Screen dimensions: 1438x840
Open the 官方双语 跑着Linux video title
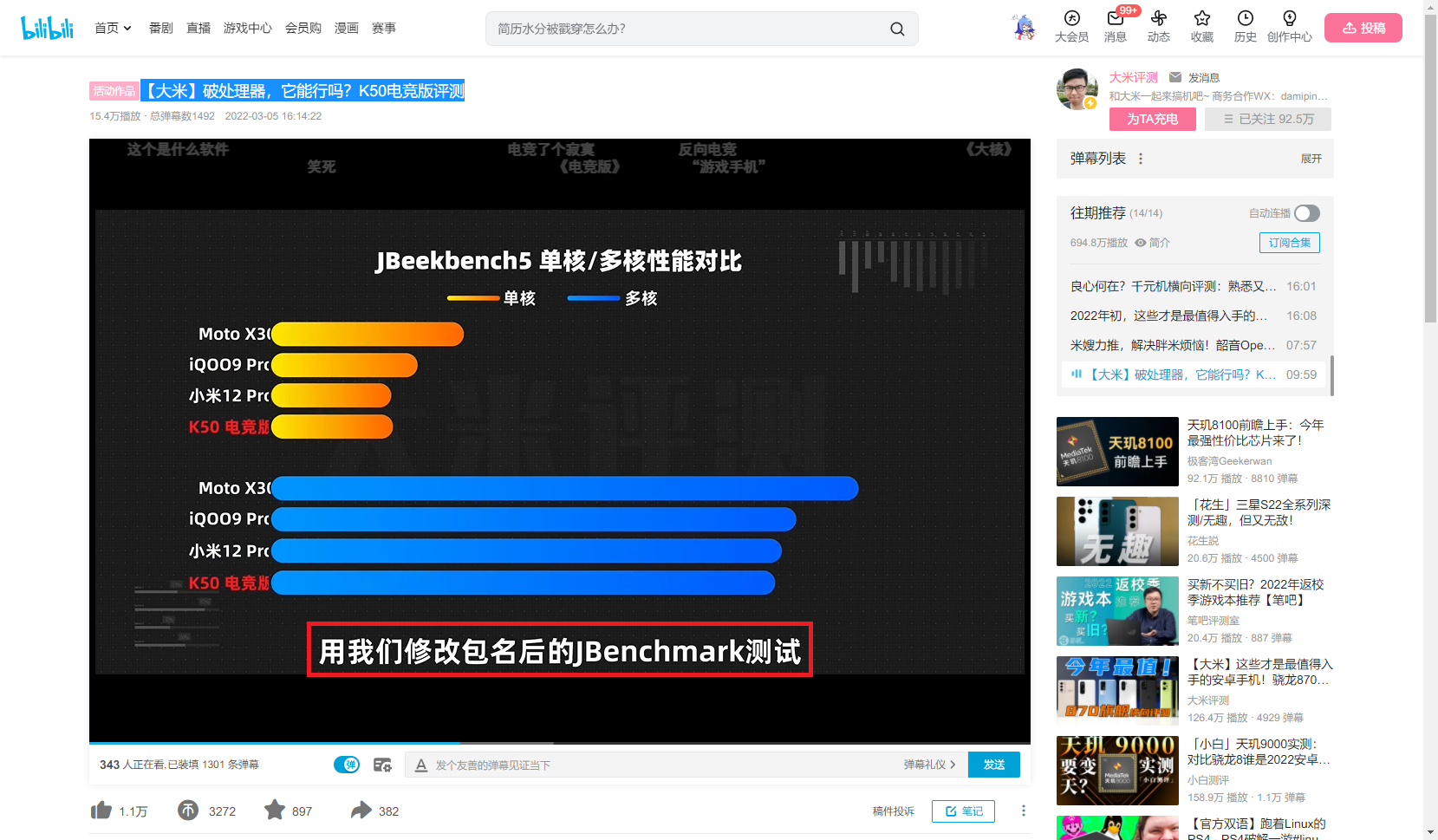pos(1259,830)
